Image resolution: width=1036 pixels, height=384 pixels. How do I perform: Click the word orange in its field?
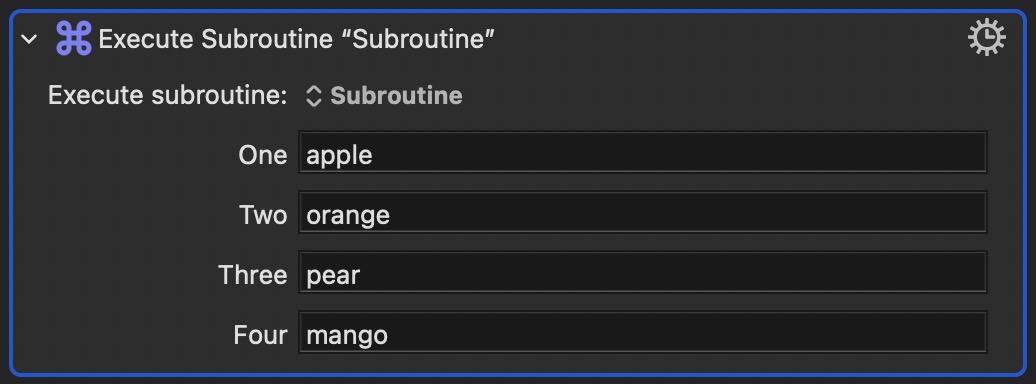(348, 216)
